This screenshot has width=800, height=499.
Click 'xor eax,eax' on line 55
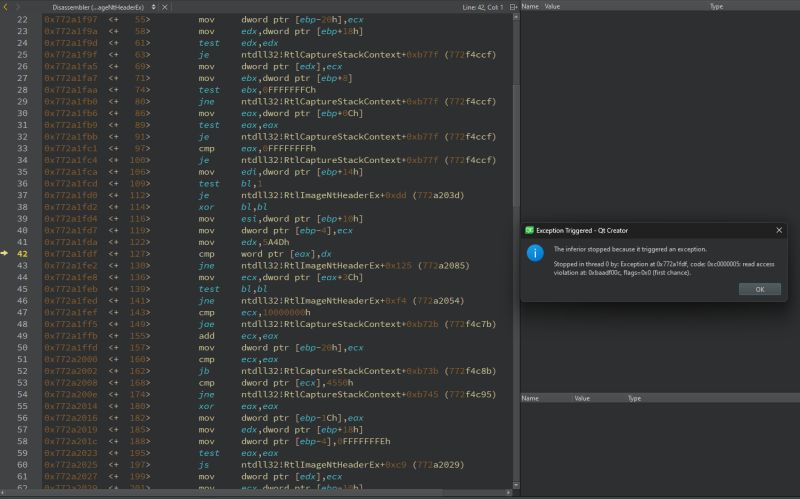click(x=238, y=406)
